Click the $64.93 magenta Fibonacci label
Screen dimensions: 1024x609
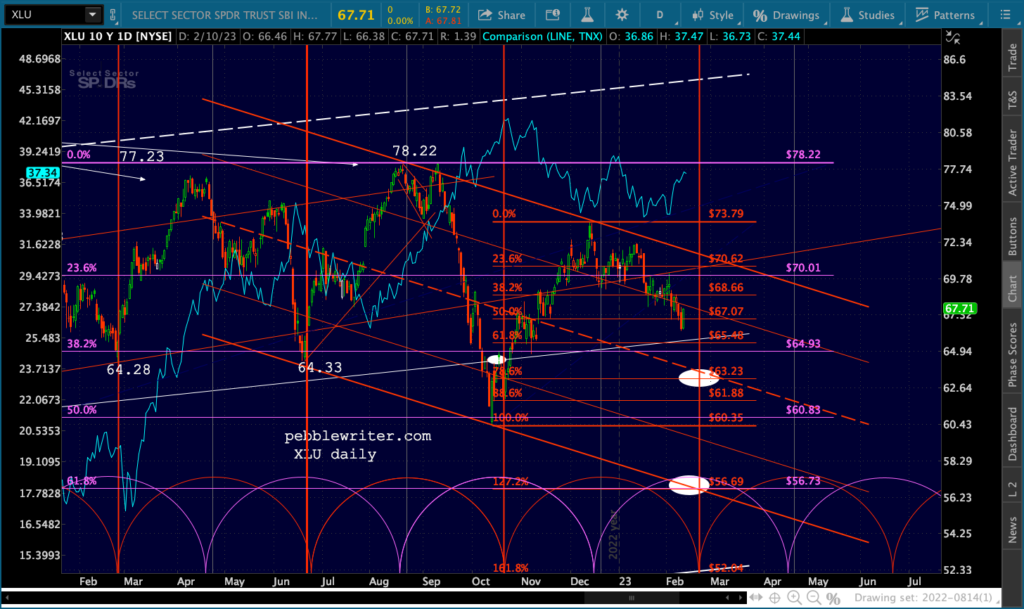point(803,343)
